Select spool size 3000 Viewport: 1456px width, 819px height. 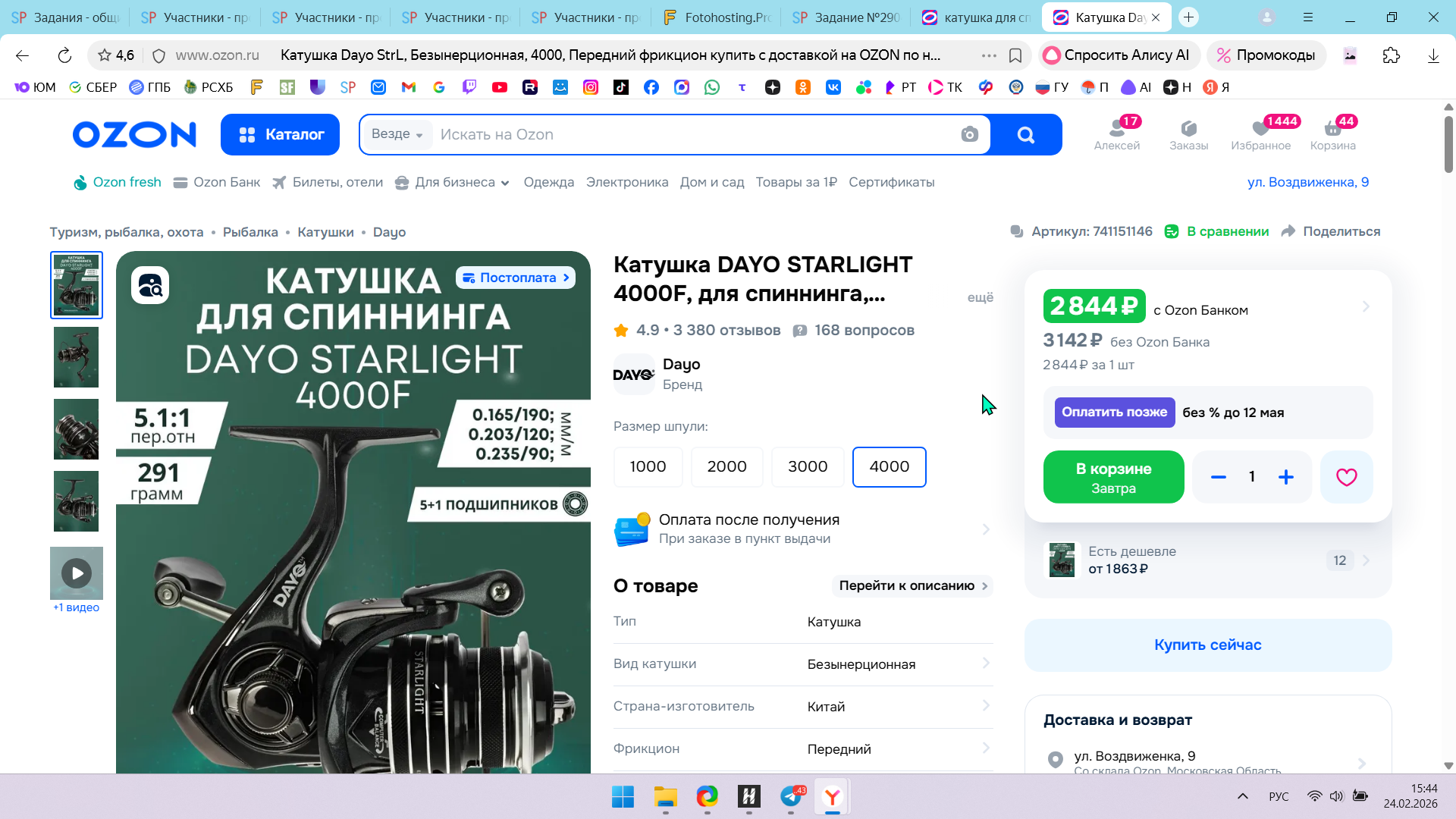pyautogui.click(x=807, y=467)
